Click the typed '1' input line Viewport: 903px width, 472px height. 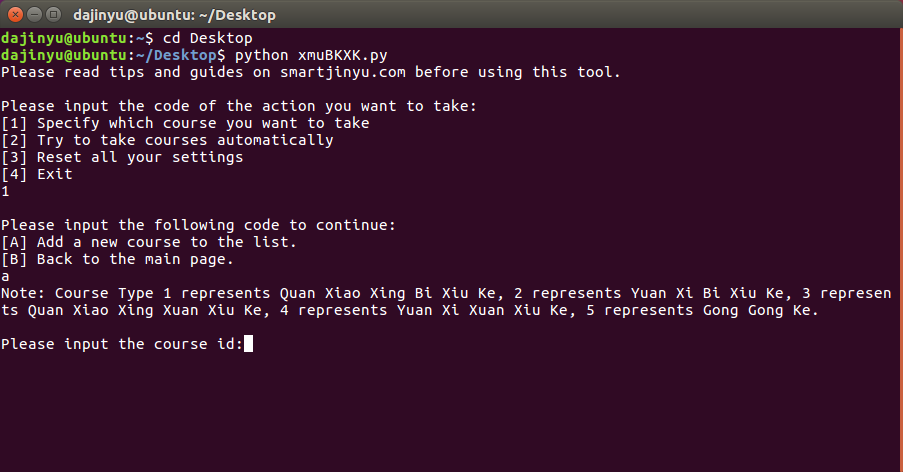click(6, 191)
